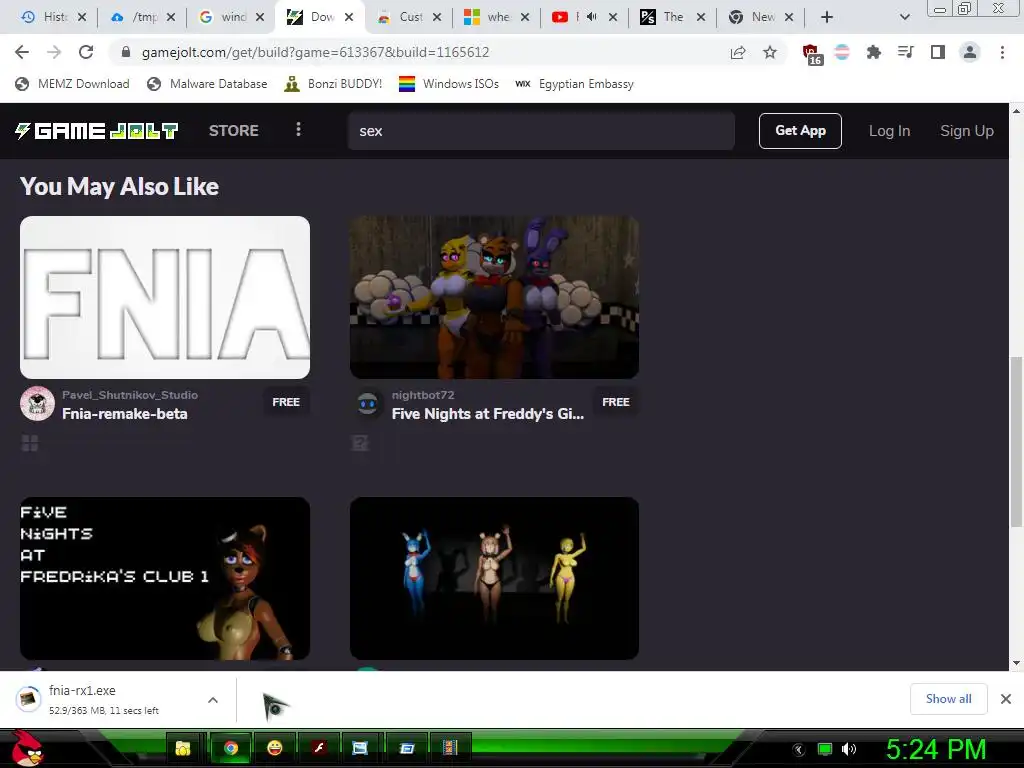Visit Pavel_Shutnikov_Studio's profile

(130, 394)
